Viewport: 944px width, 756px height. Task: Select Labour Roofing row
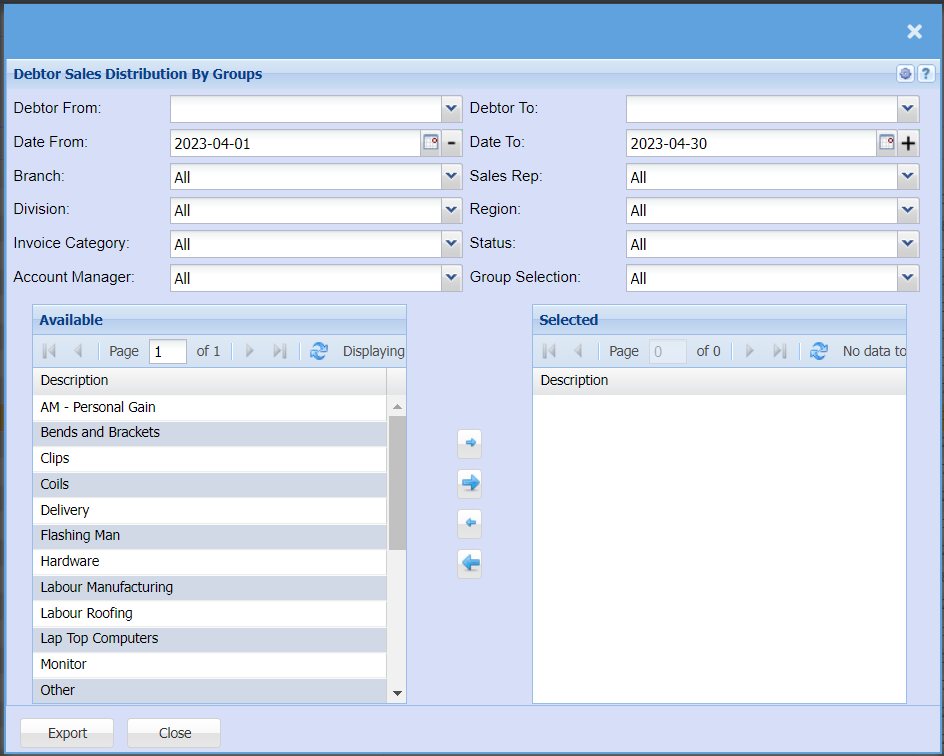point(87,613)
